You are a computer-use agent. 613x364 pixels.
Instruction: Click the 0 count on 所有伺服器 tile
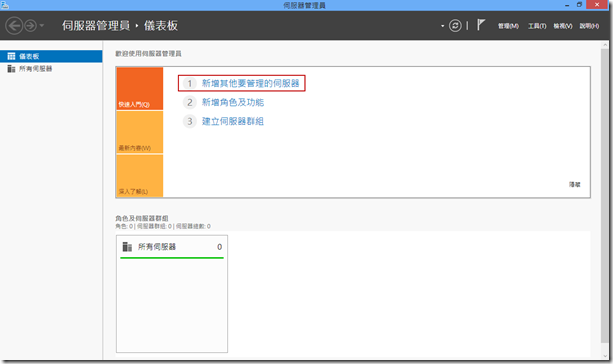pos(219,247)
